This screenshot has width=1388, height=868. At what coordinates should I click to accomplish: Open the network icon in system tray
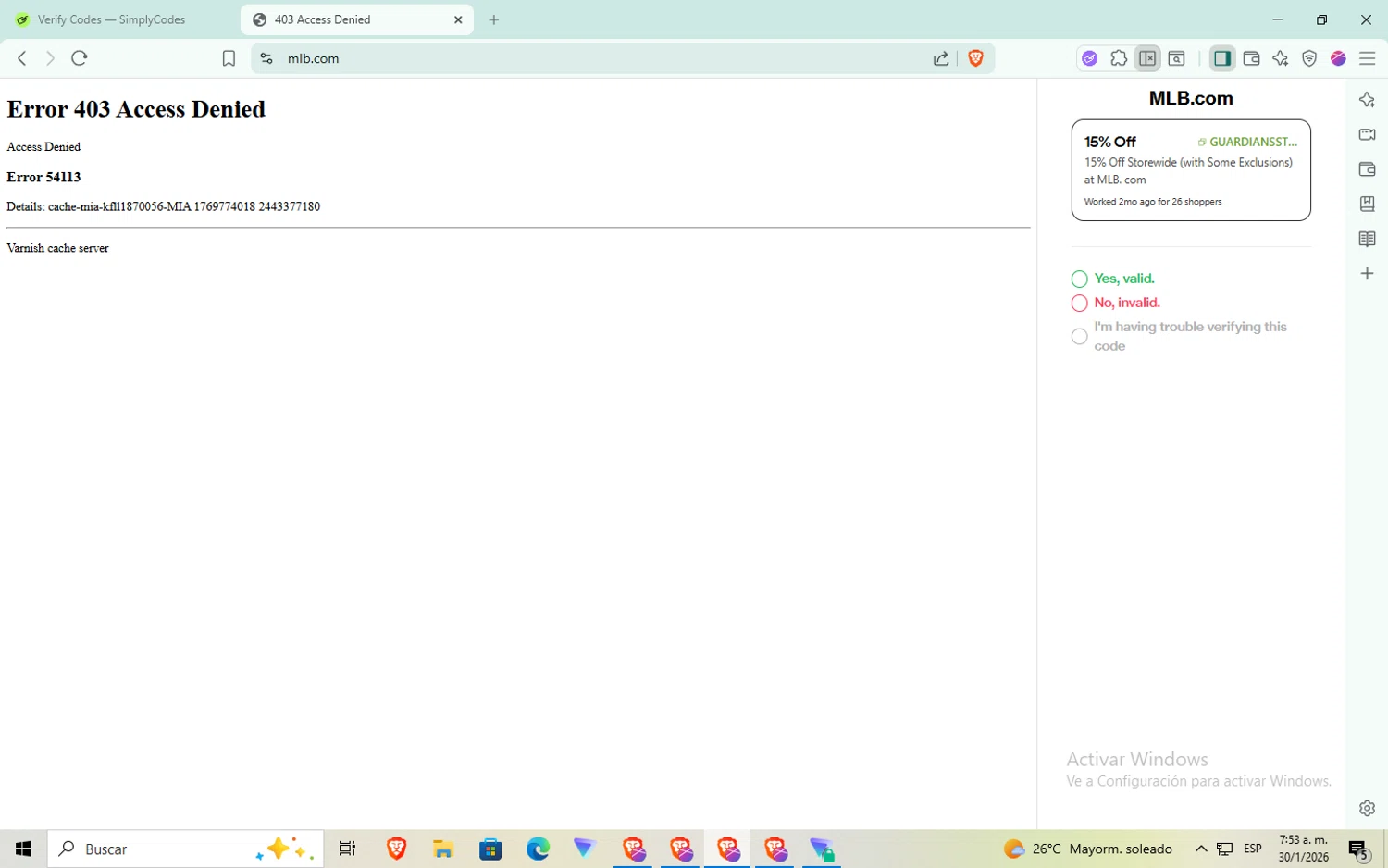(1225, 849)
